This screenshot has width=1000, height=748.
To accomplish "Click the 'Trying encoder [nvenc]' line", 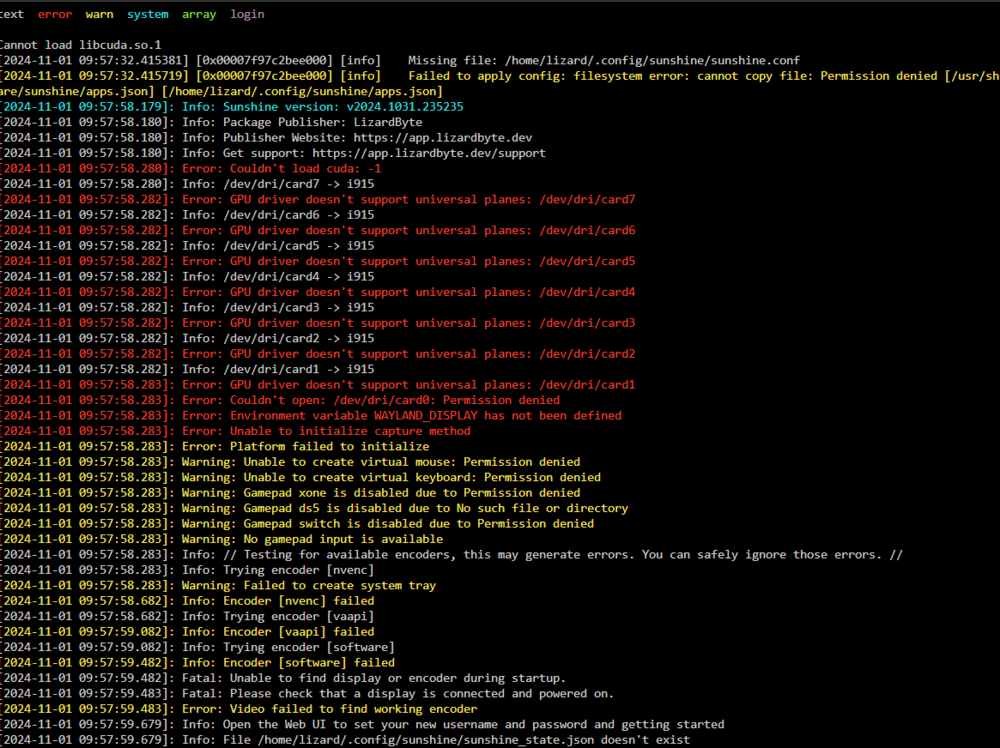I will coord(187,570).
